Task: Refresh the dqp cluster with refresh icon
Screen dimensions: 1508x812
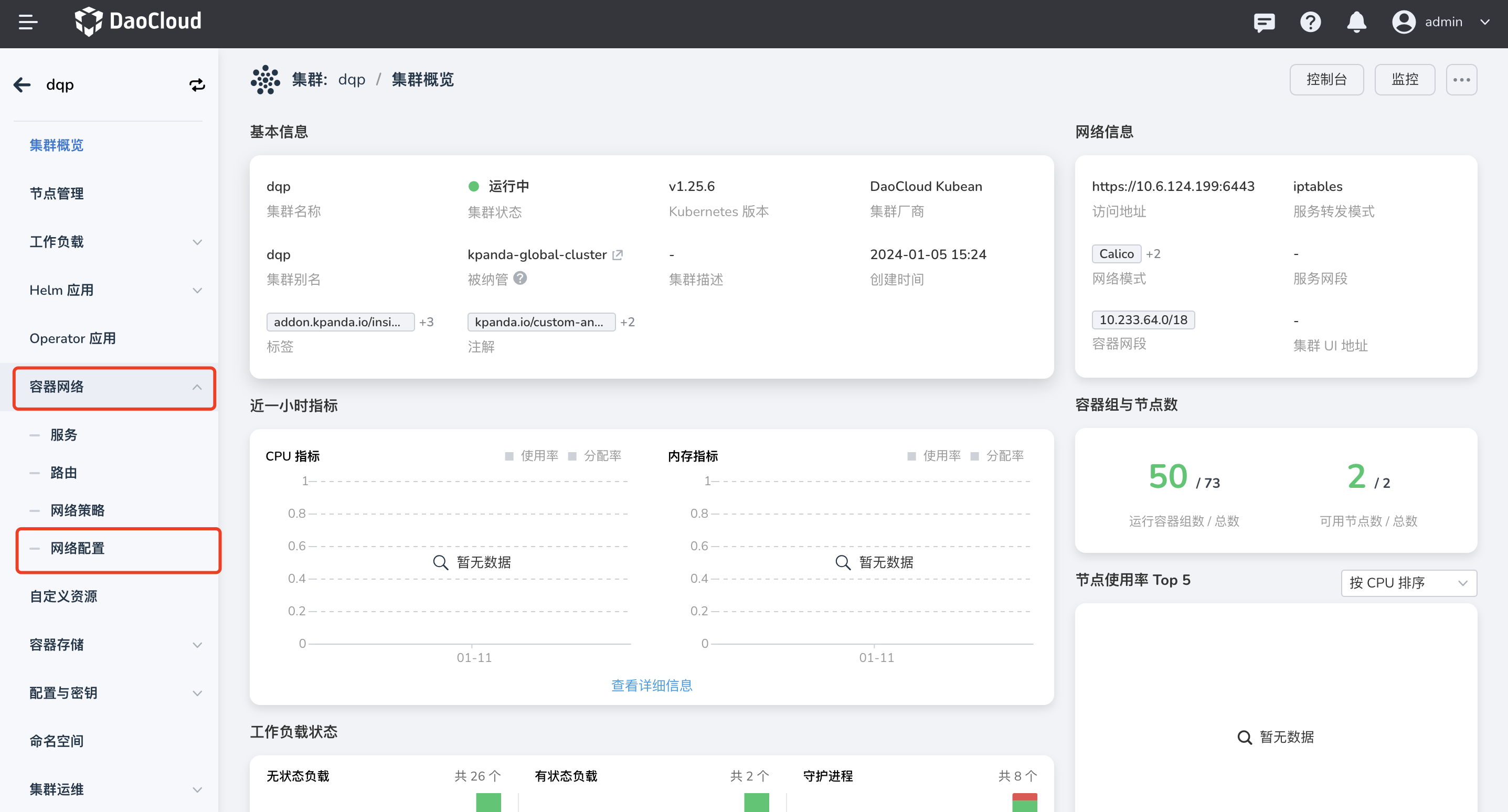Action: (x=197, y=85)
